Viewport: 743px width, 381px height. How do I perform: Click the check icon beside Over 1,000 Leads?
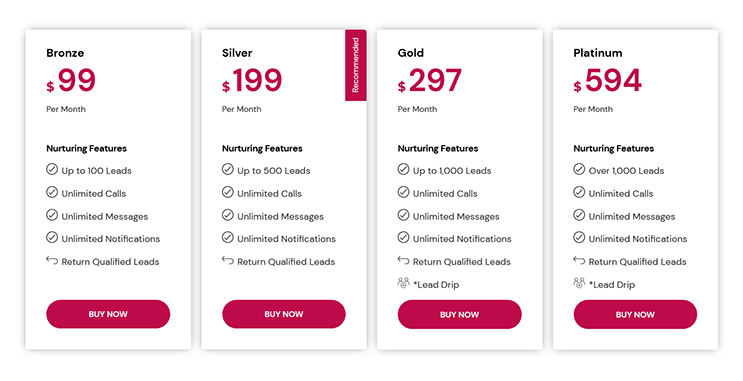pyautogui.click(x=579, y=169)
